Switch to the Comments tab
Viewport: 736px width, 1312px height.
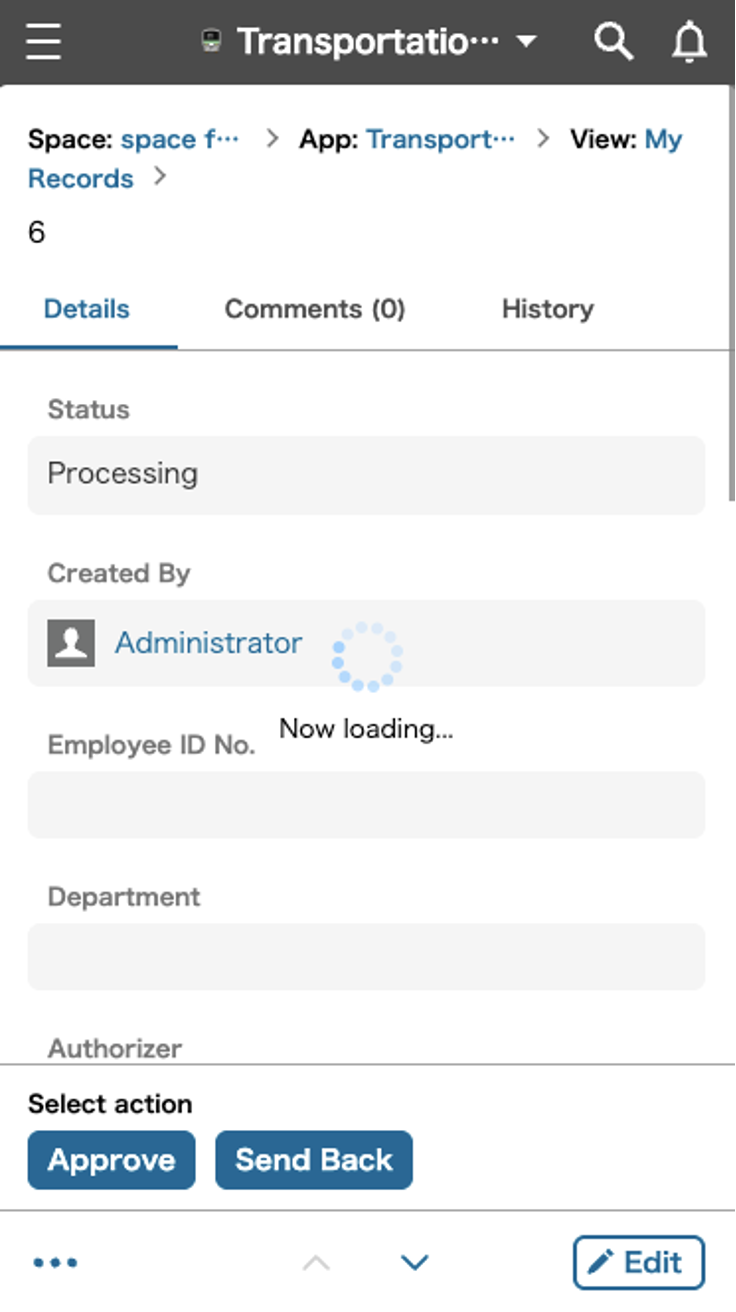point(315,309)
